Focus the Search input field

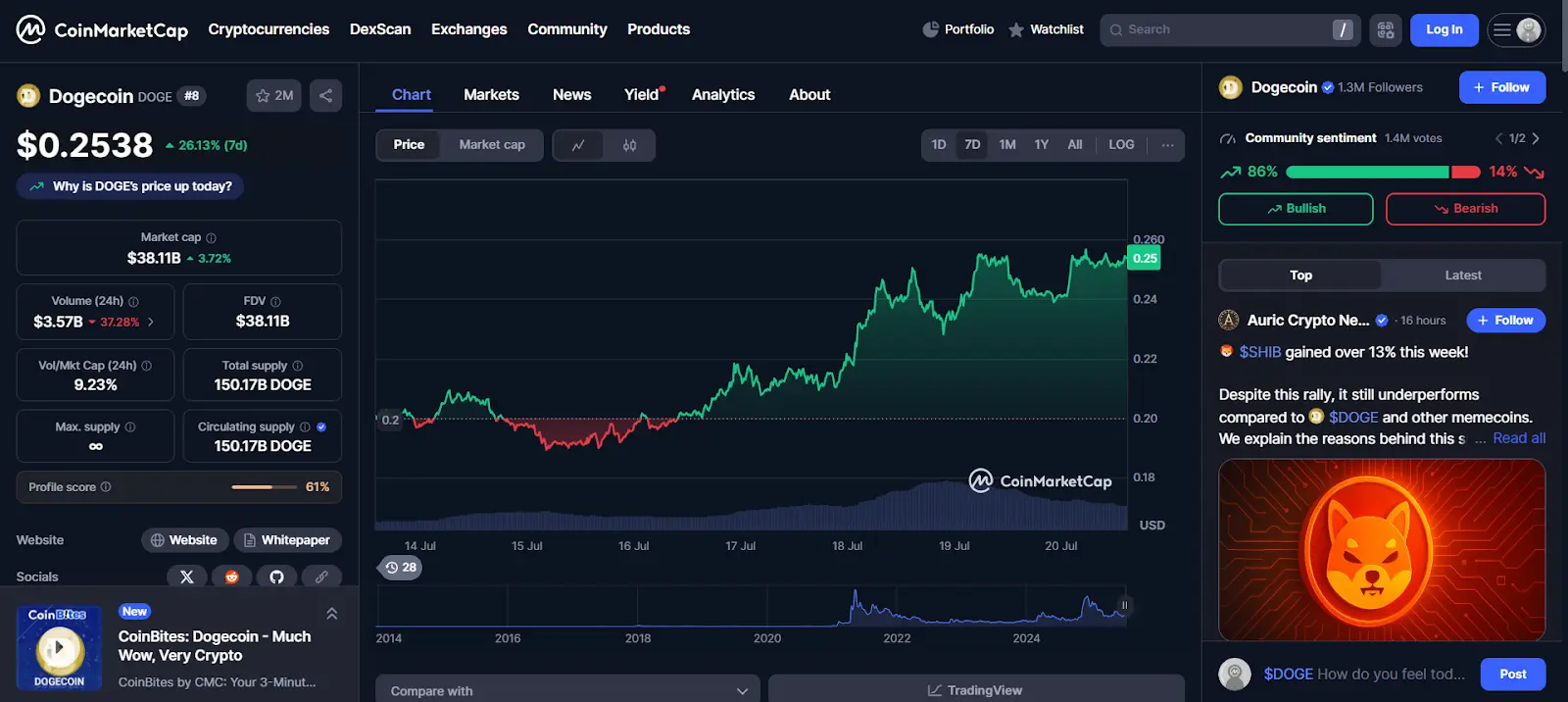(1230, 30)
